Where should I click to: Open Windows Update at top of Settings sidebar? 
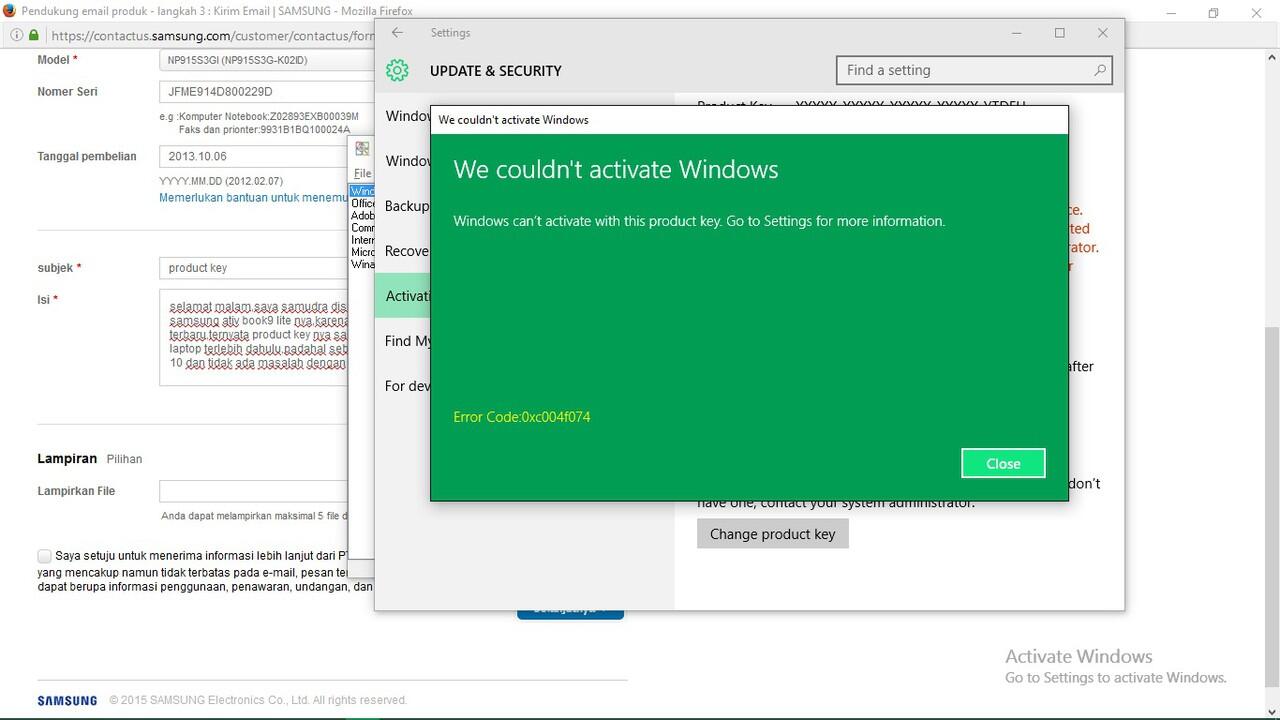coord(404,116)
